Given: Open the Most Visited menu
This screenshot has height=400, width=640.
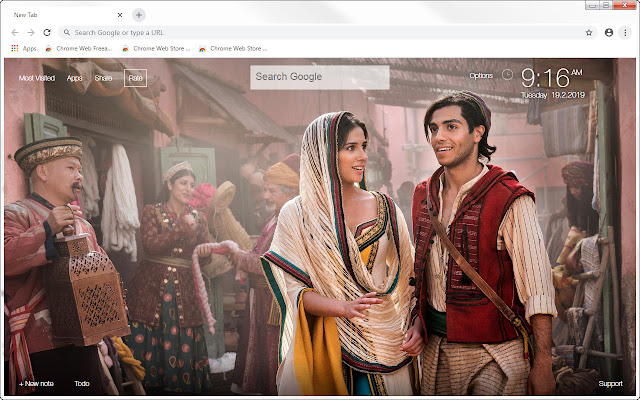Looking at the screenshot, I should [37, 78].
